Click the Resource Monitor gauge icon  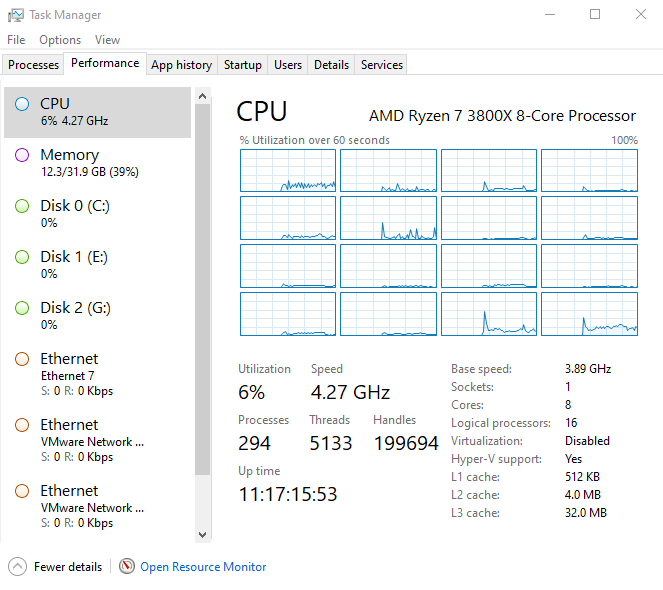pyautogui.click(x=127, y=566)
